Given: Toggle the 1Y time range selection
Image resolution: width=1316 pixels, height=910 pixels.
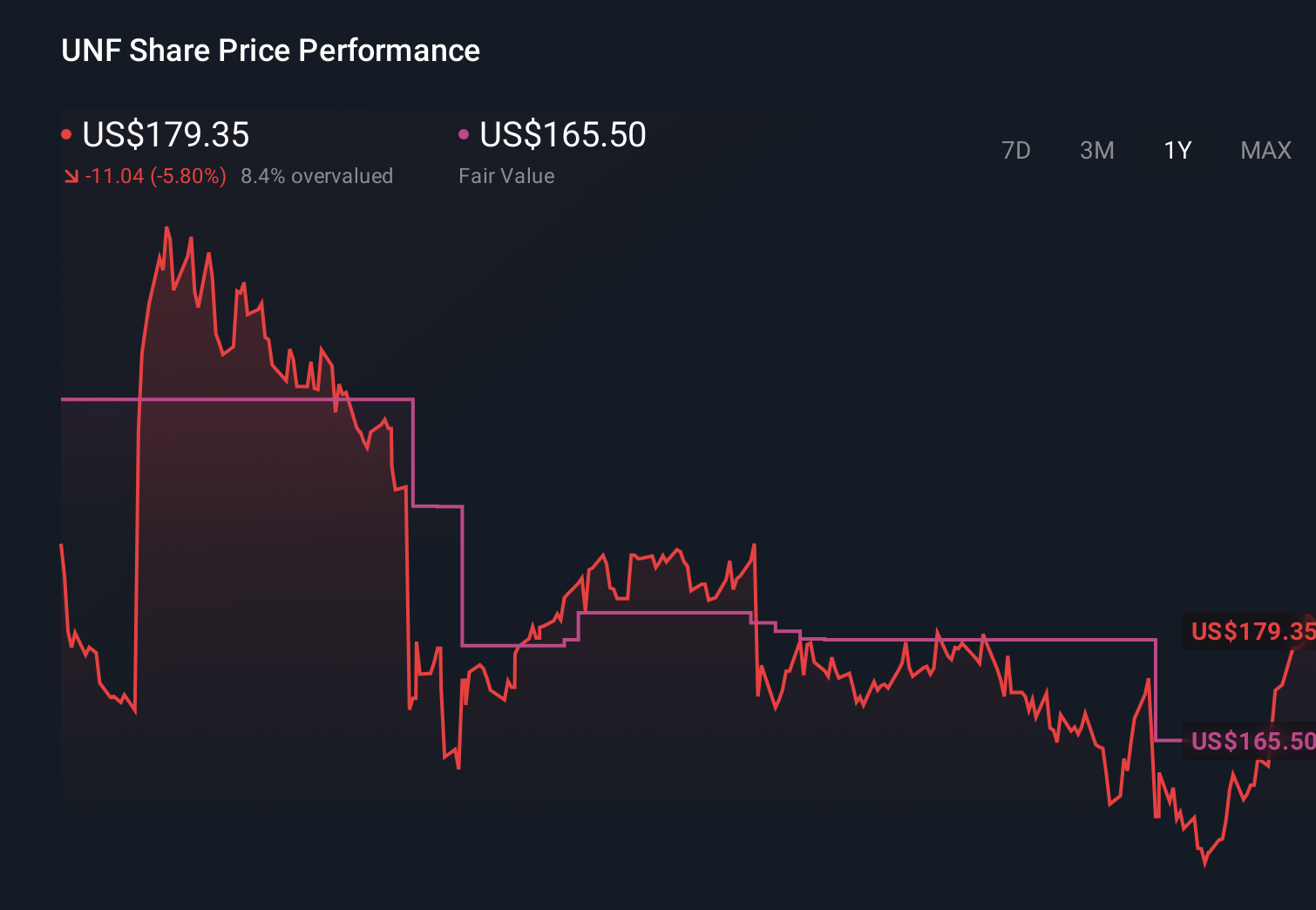Looking at the screenshot, I should [1177, 150].
